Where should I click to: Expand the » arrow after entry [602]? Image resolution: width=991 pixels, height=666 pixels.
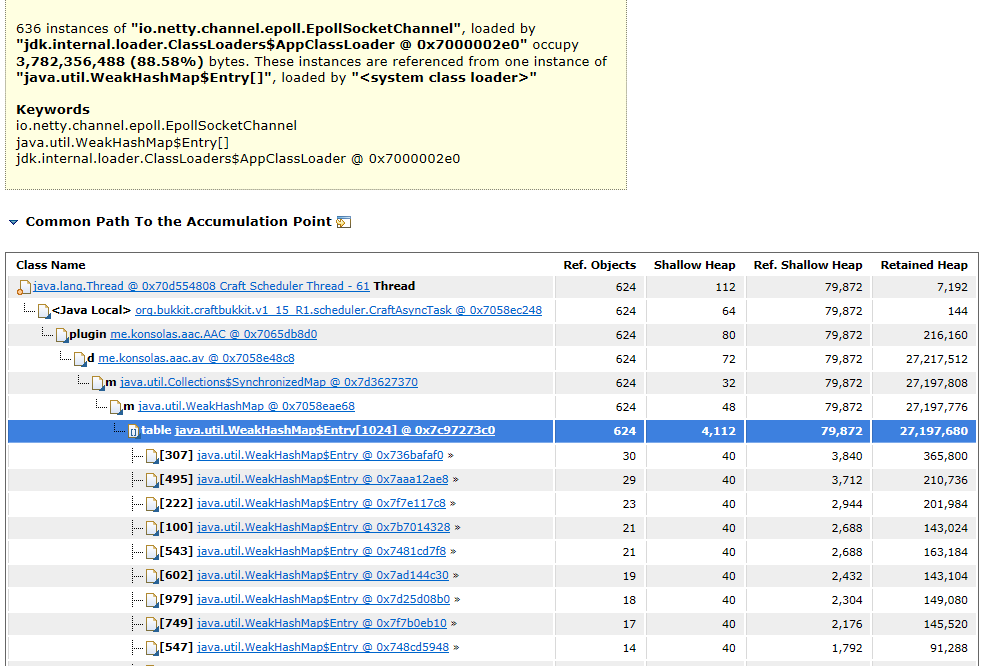click(x=456, y=576)
